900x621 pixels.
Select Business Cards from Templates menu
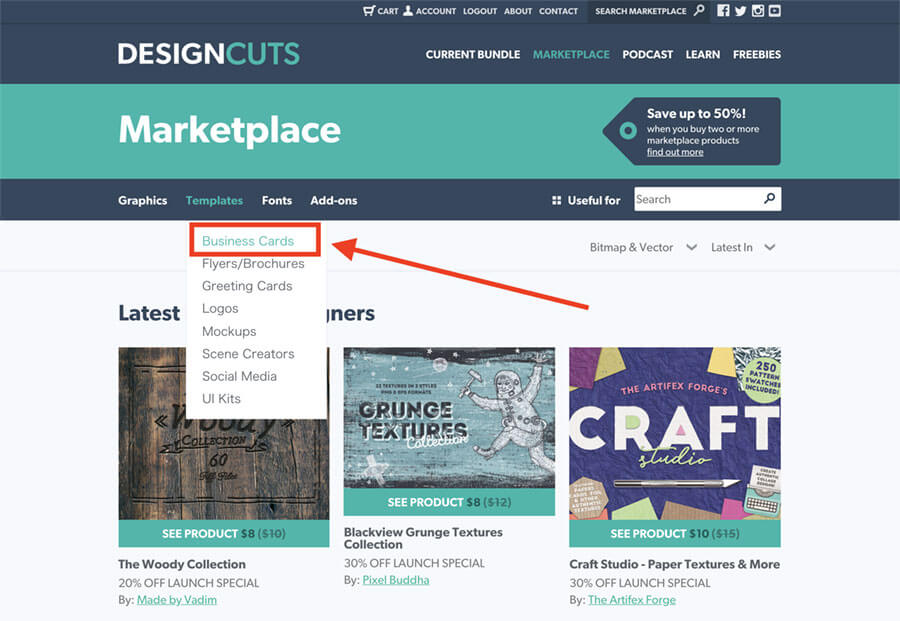(248, 241)
